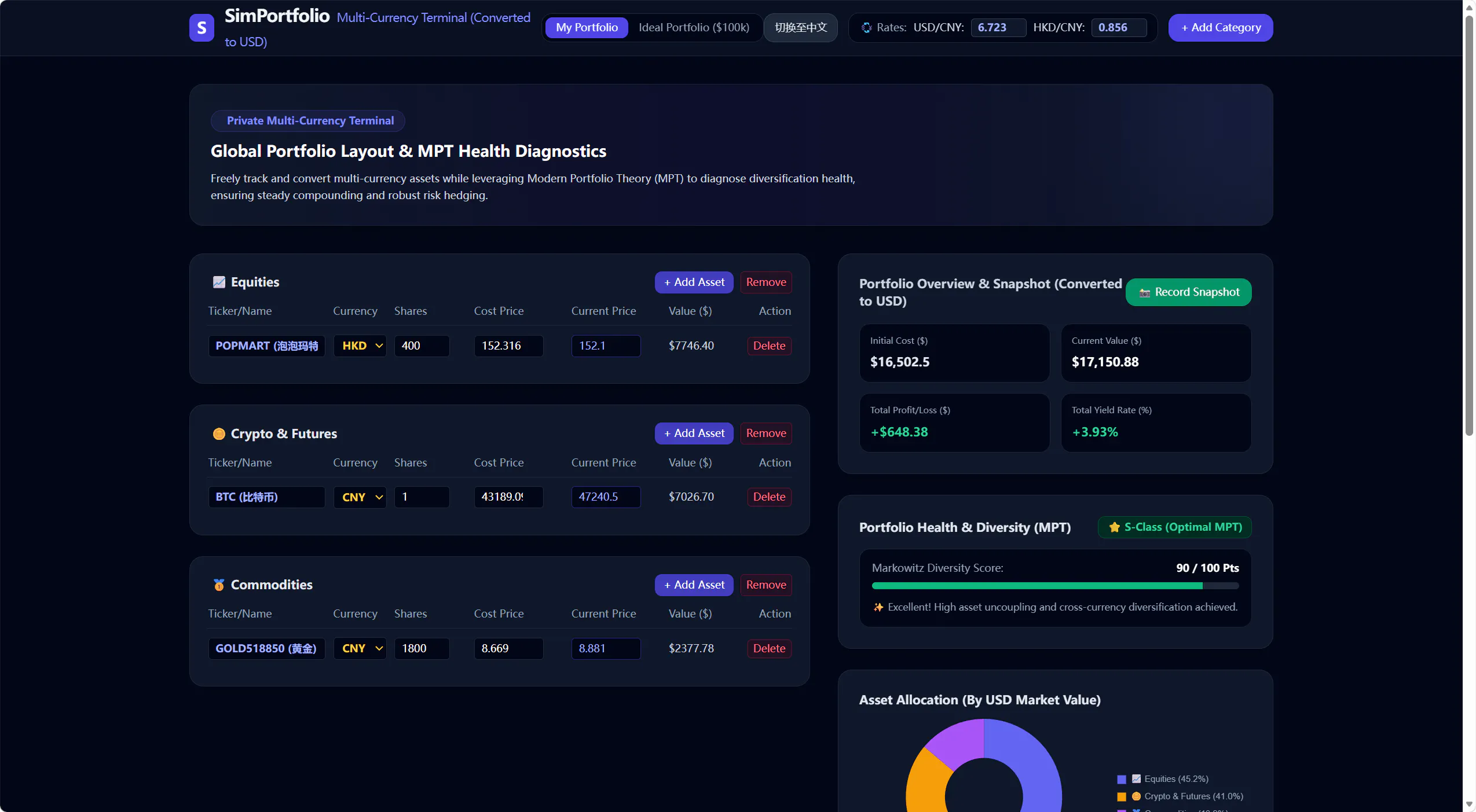1476x812 pixels.
Task: Edit POPMART current price 152.1
Action: [606, 346]
